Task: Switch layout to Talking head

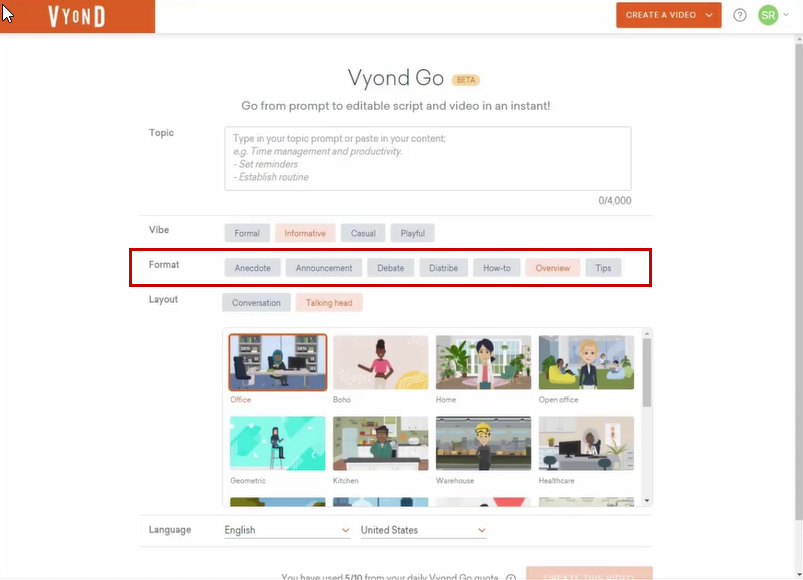Action: [329, 303]
